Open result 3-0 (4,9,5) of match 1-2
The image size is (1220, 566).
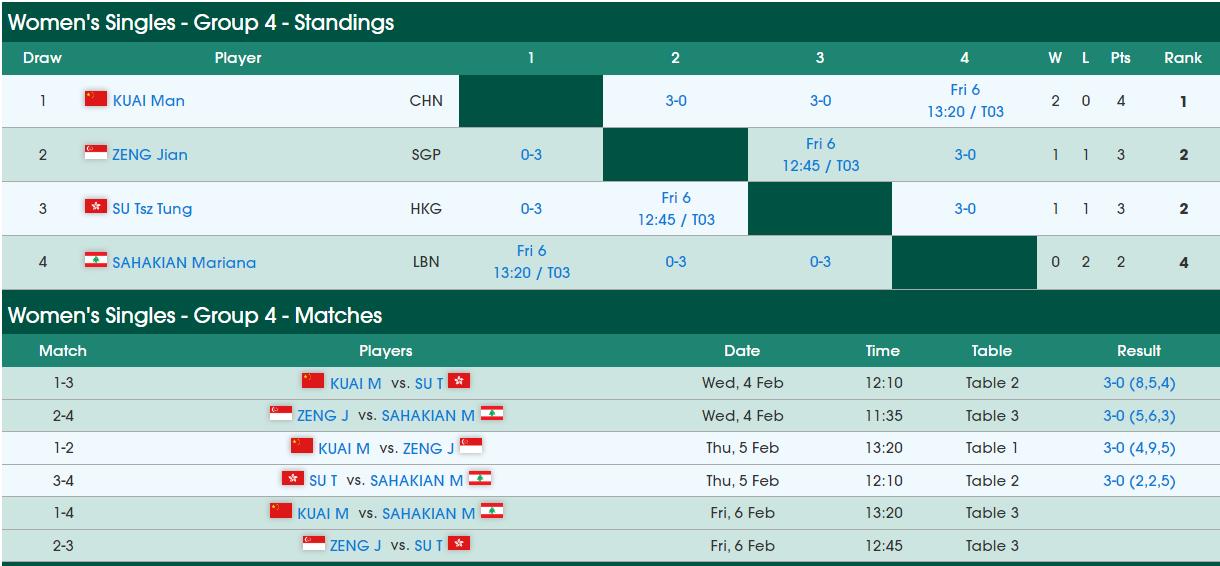pos(1138,448)
